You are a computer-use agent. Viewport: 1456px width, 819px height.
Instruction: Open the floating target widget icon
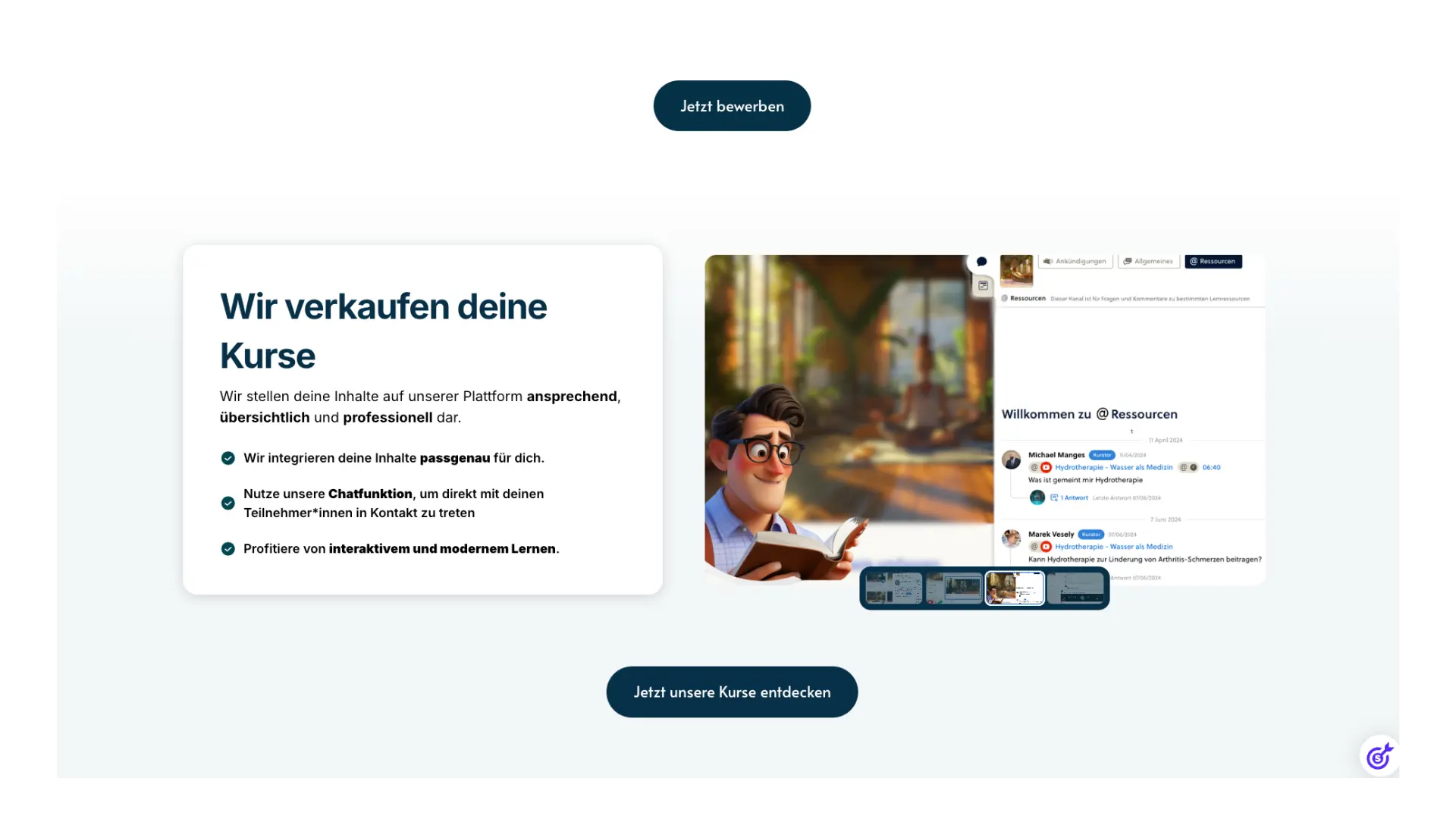1379,756
